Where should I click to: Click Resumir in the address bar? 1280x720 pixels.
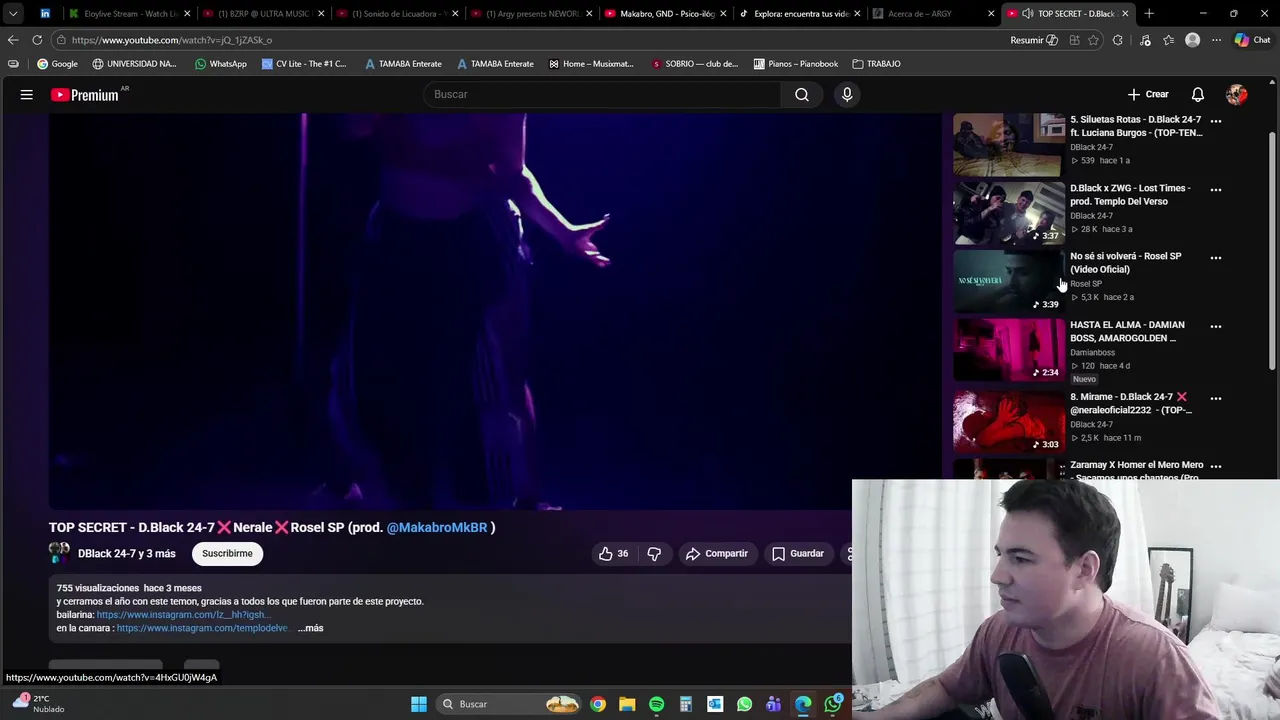point(1034,40)
